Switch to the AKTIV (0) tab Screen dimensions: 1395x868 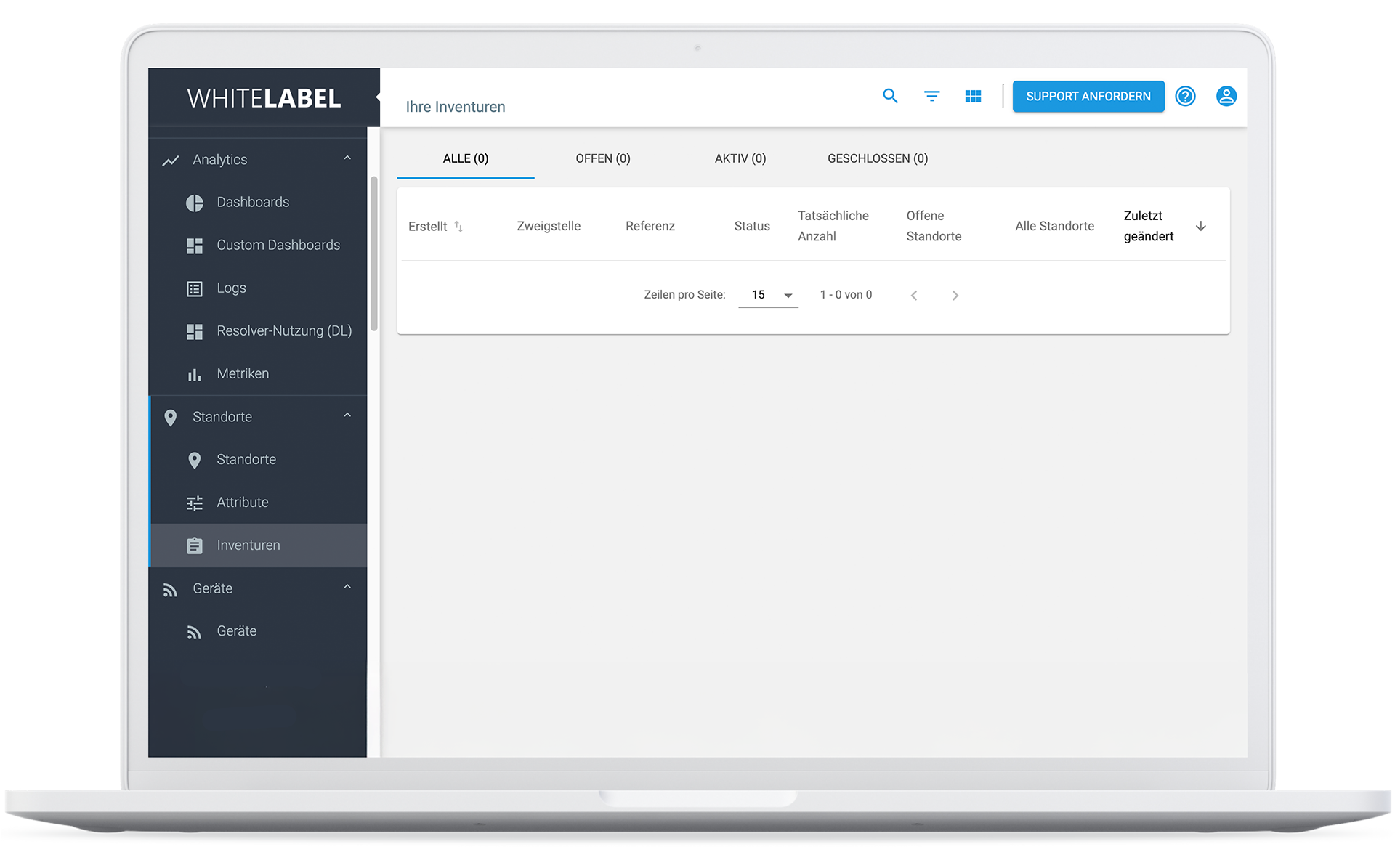(740, 158)
